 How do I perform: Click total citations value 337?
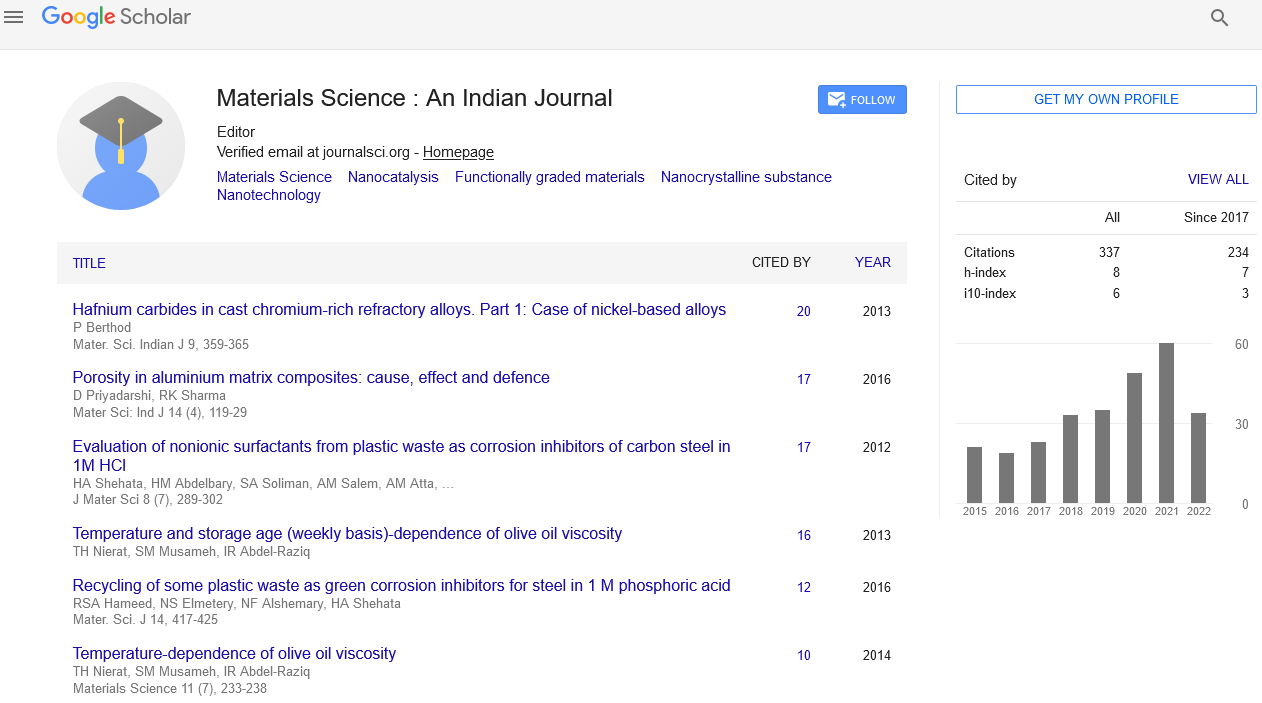coord(1108,253)
